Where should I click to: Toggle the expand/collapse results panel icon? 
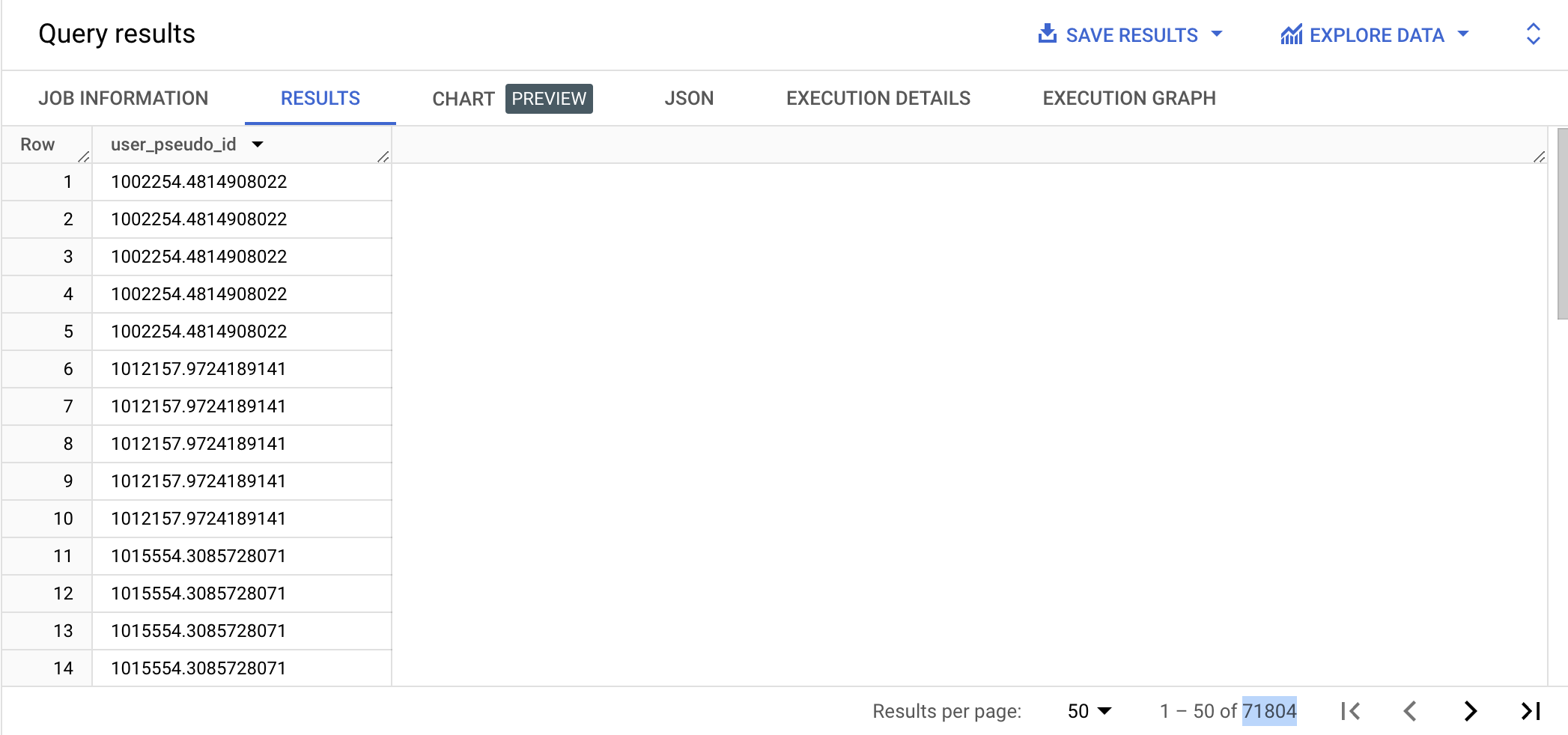pyautogui.click(x=1533, y=34)
